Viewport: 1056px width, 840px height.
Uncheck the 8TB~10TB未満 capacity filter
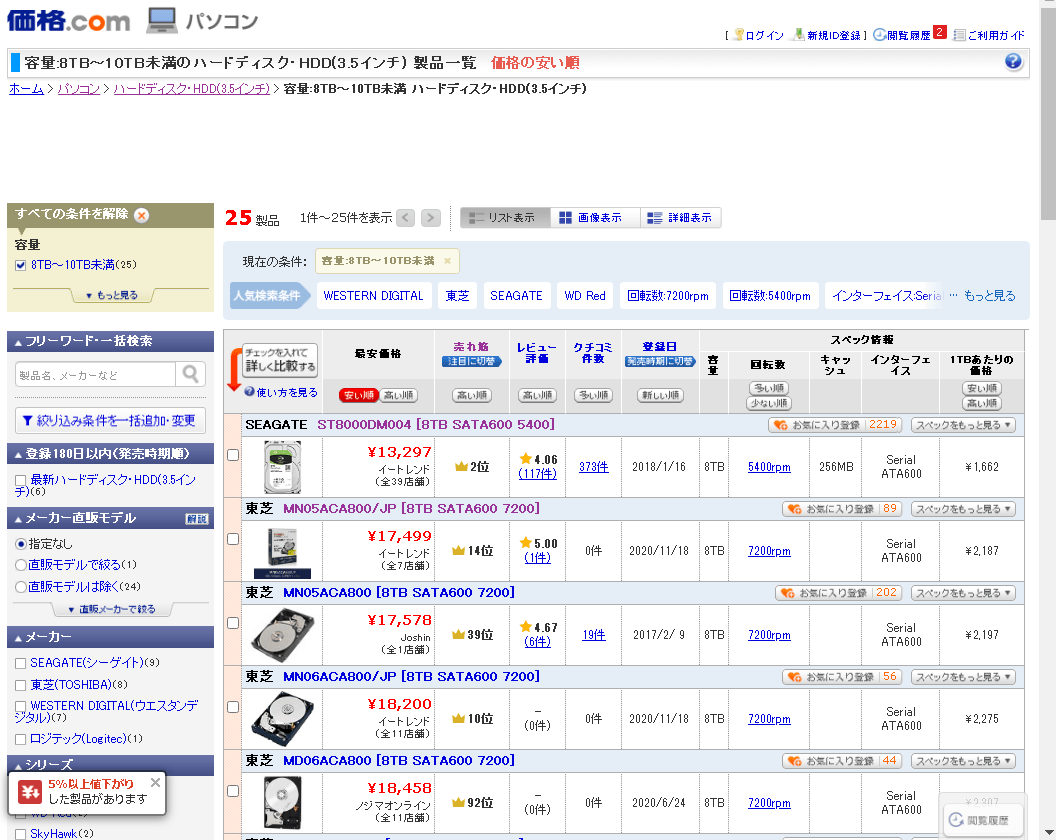[18, 265]
